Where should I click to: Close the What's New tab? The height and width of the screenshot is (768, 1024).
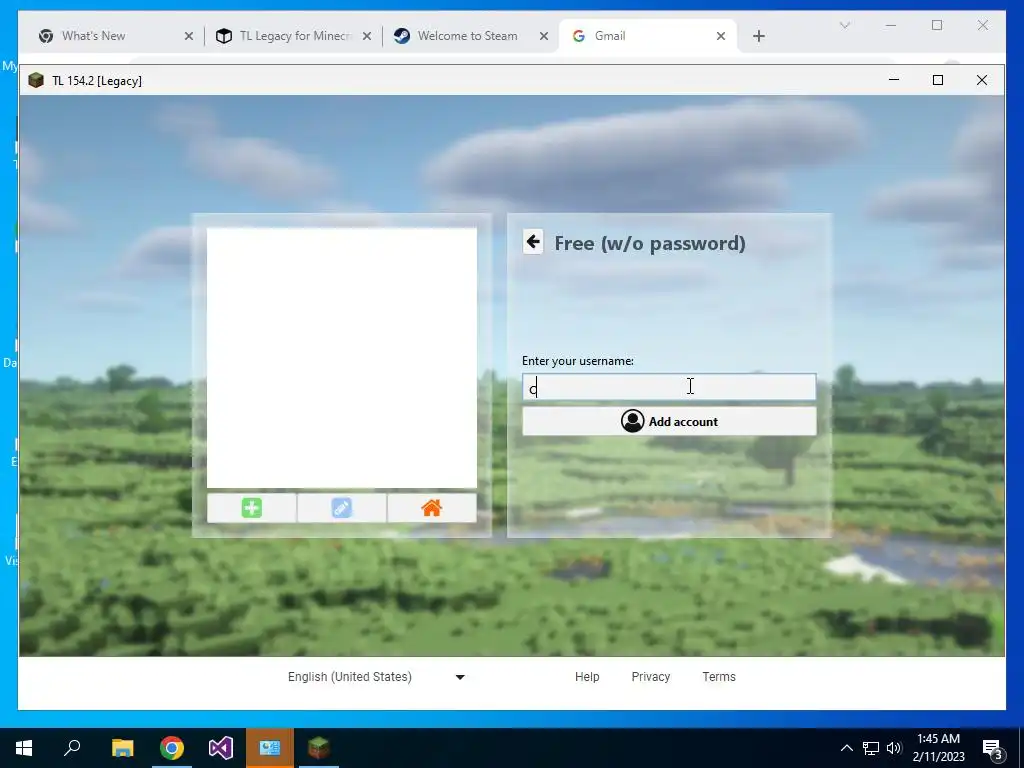tap(189, 36)
